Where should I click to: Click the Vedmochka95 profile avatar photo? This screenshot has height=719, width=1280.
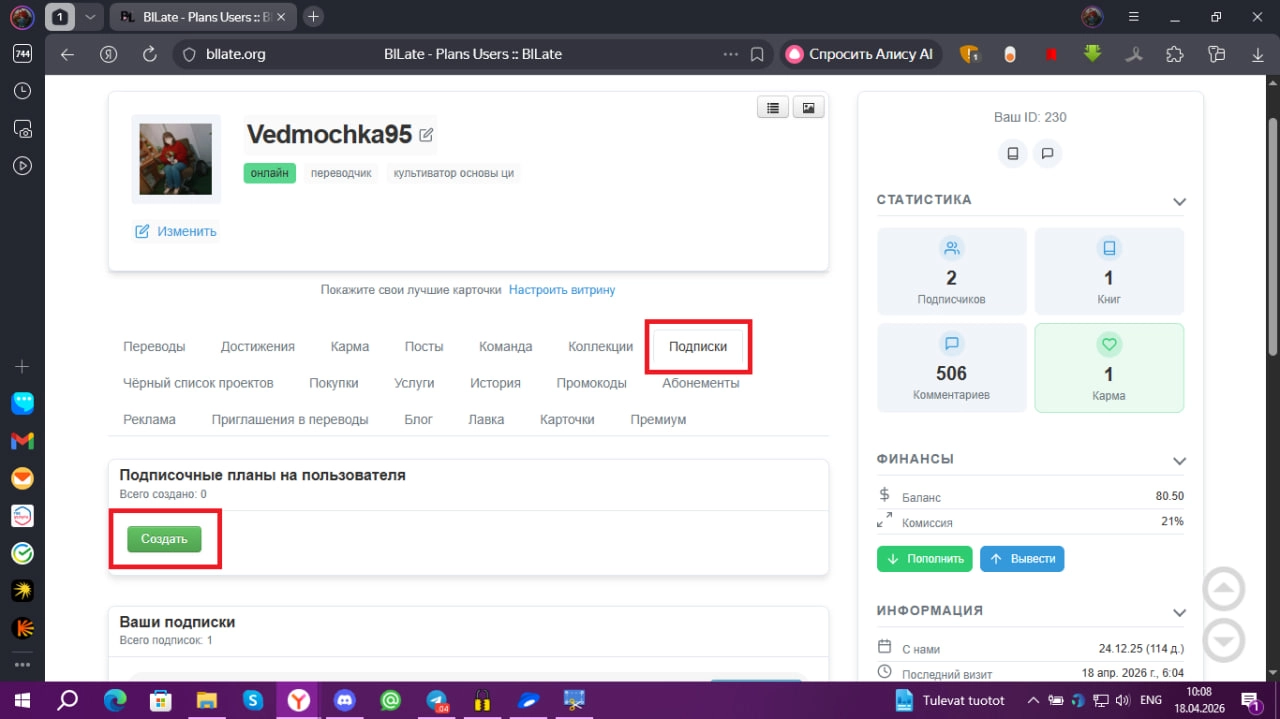176,158
